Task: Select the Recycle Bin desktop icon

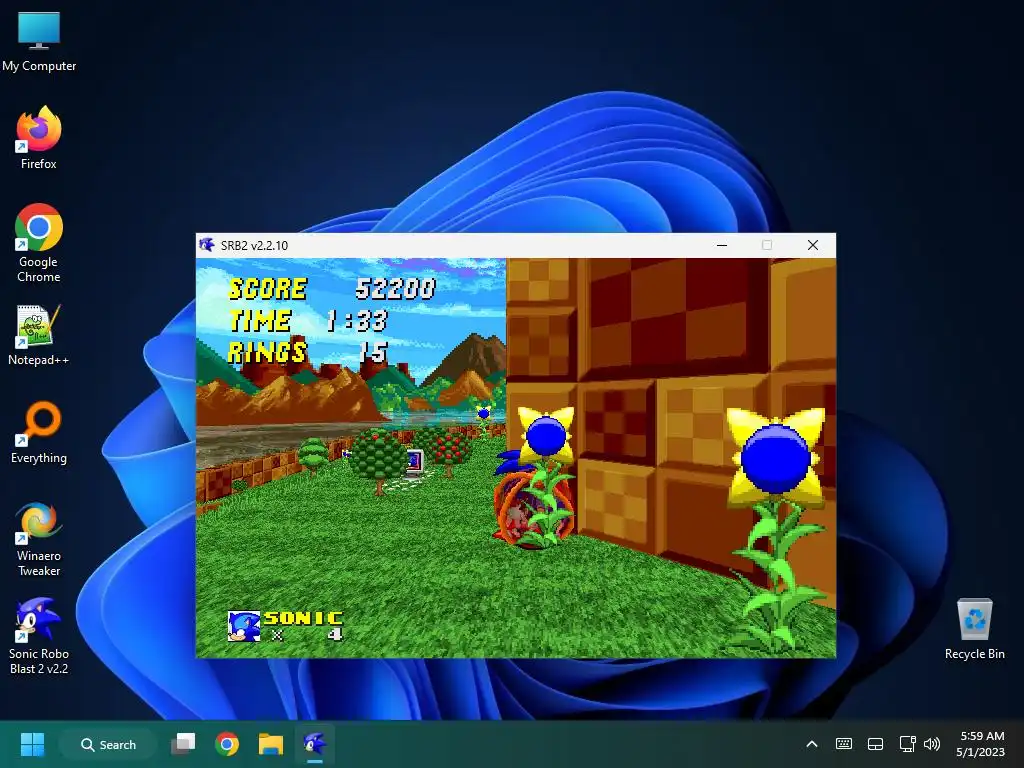Action: [974, 628]
